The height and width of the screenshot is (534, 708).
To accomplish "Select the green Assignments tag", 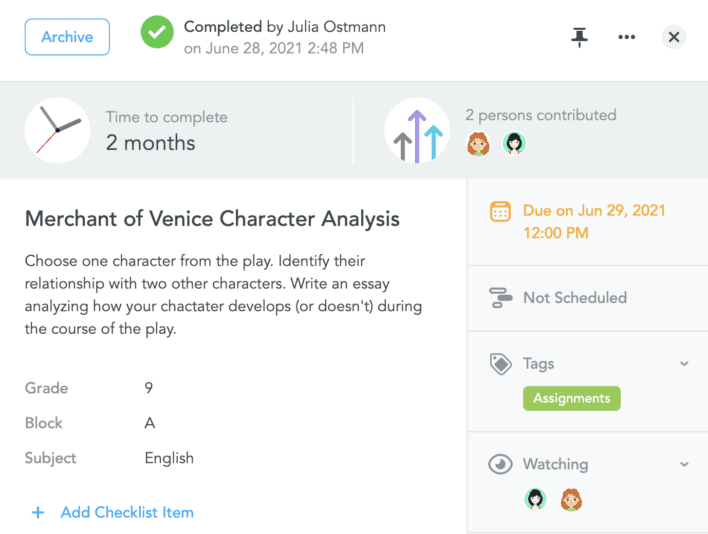I will [x=571, y=398].
